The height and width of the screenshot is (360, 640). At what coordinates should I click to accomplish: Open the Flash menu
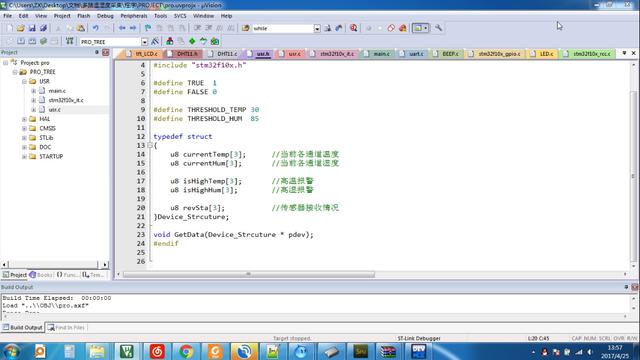[84, 16]
